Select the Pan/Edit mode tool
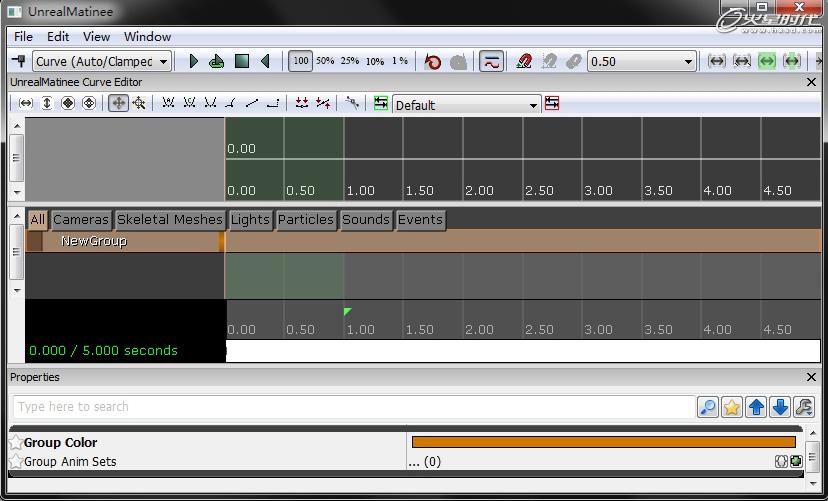 (x=118, y=103)
